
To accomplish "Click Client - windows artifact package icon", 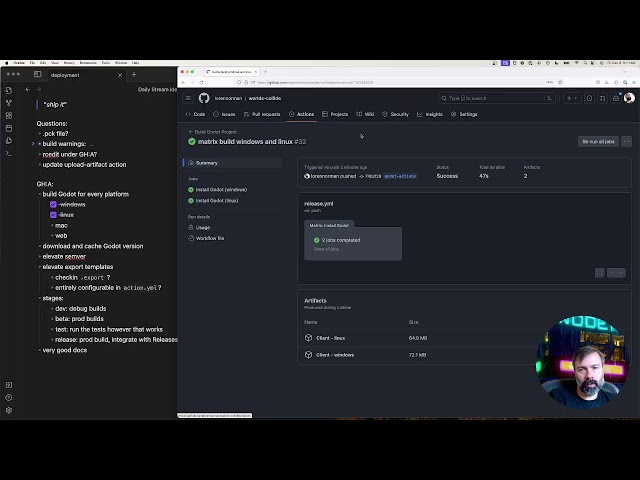I will tap(309, 355).
